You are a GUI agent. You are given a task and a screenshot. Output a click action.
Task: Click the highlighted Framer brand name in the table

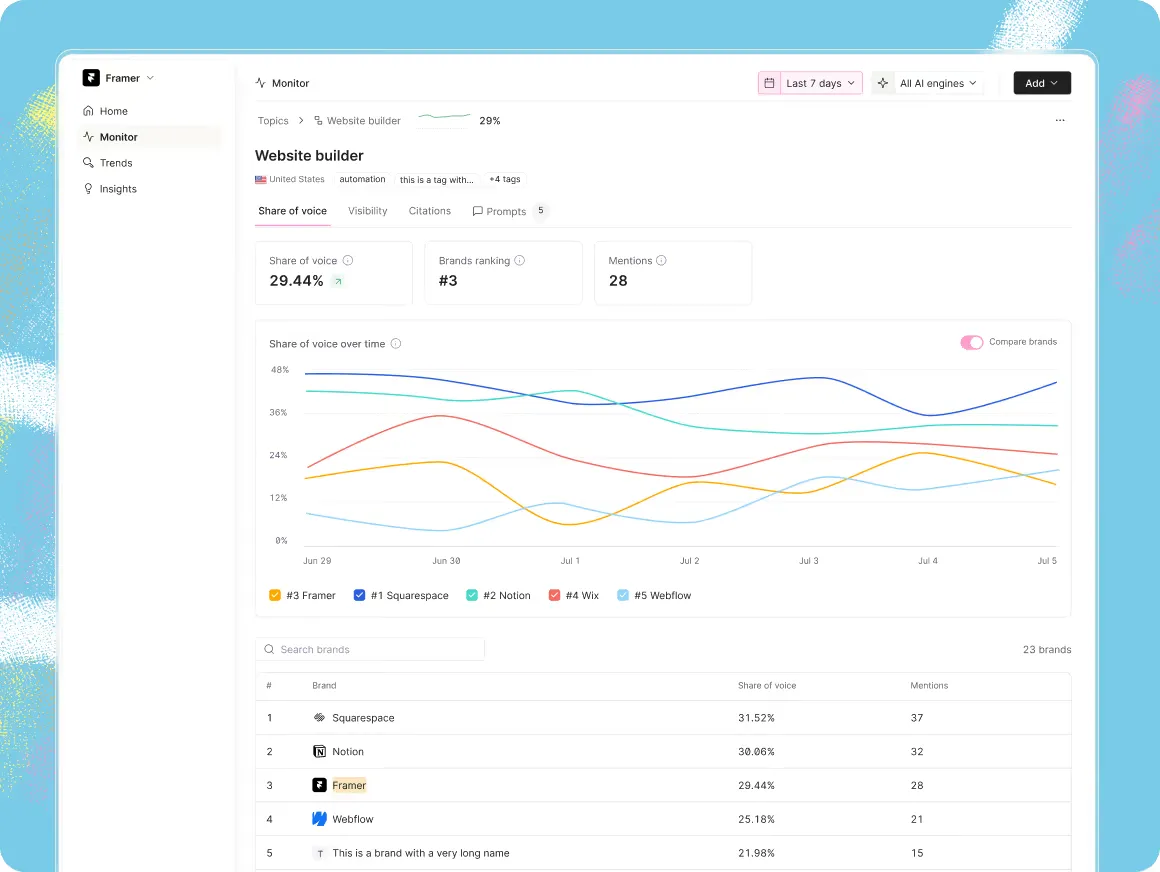click(x=349, y=785)
